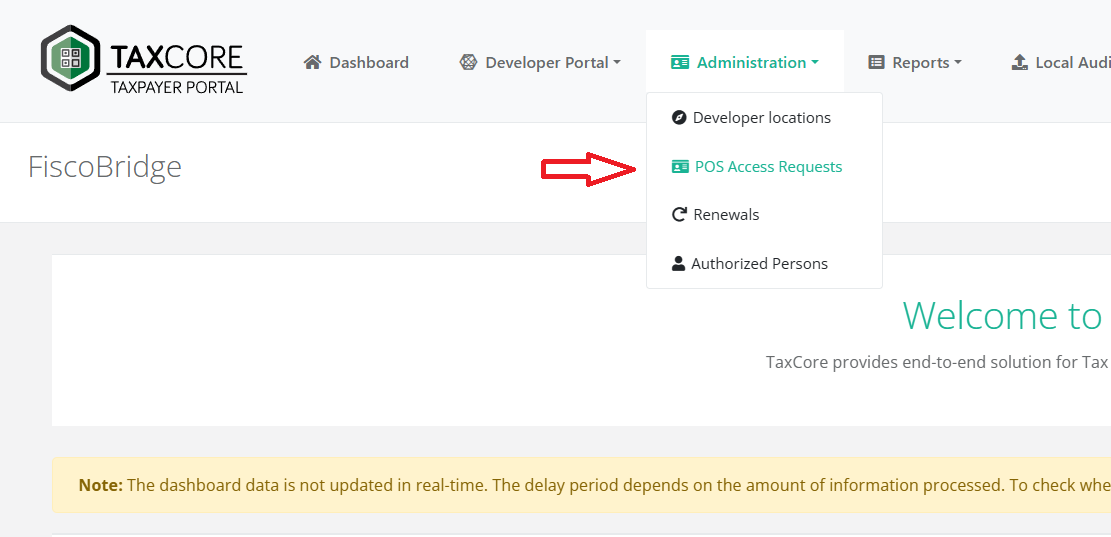Open the Reports menu label
This screenshot has width=1111, height=537.
921,62
